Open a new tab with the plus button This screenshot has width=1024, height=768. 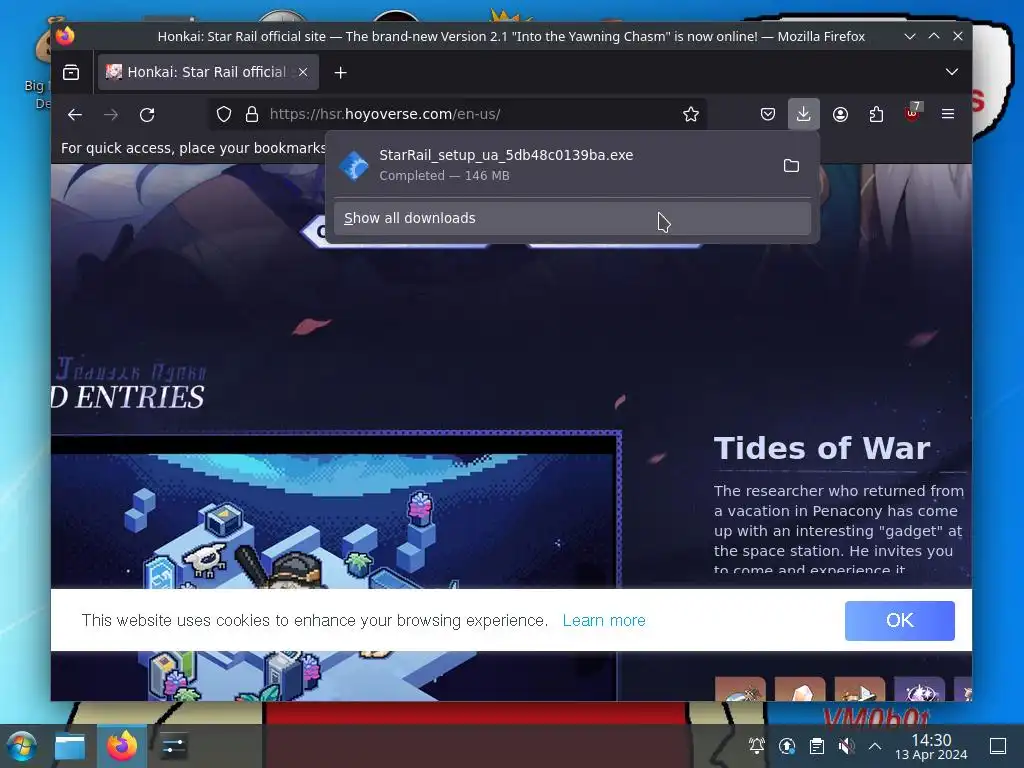(340, 72)
